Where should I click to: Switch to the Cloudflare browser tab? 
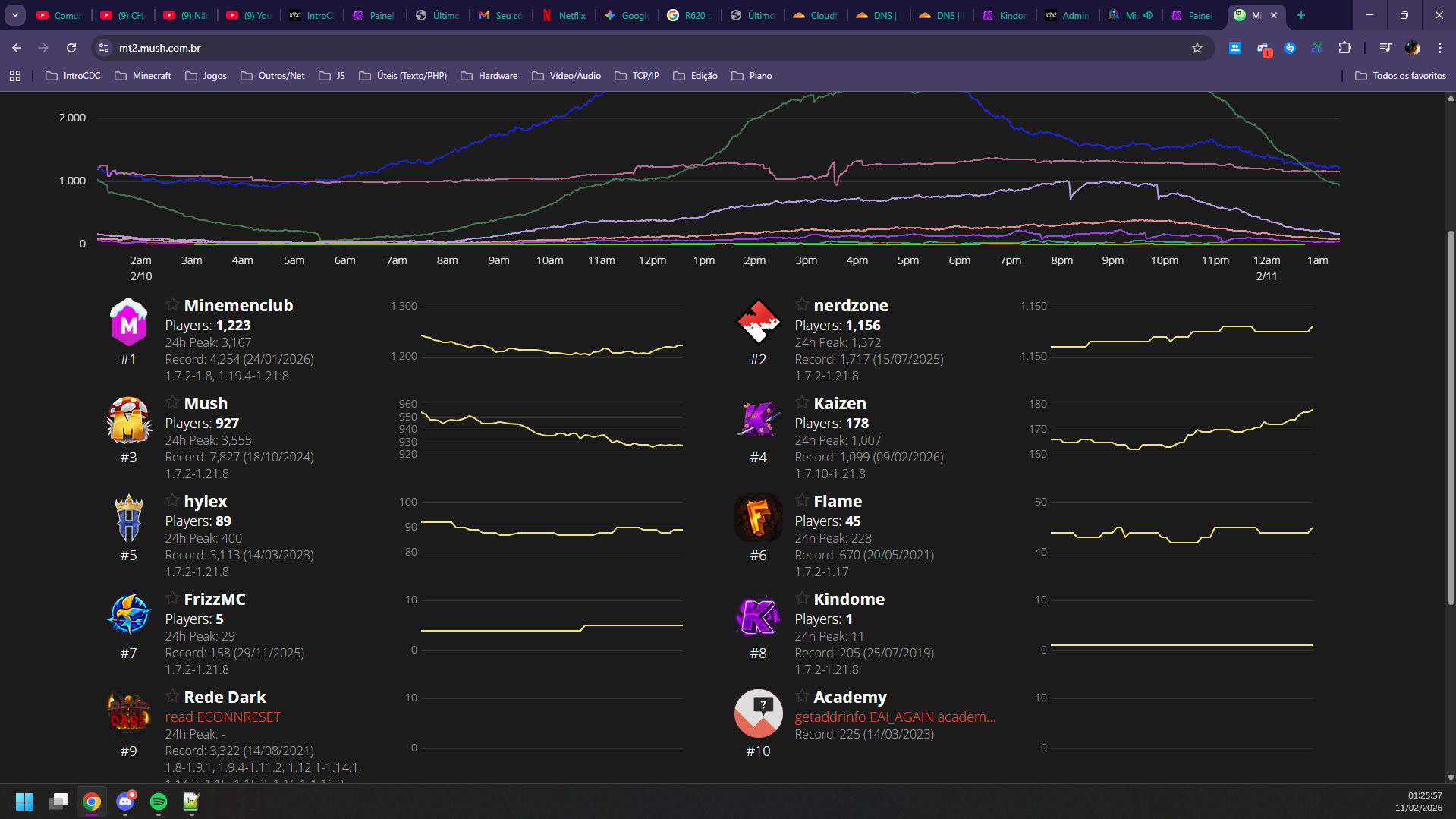click(x=816, y=15)
